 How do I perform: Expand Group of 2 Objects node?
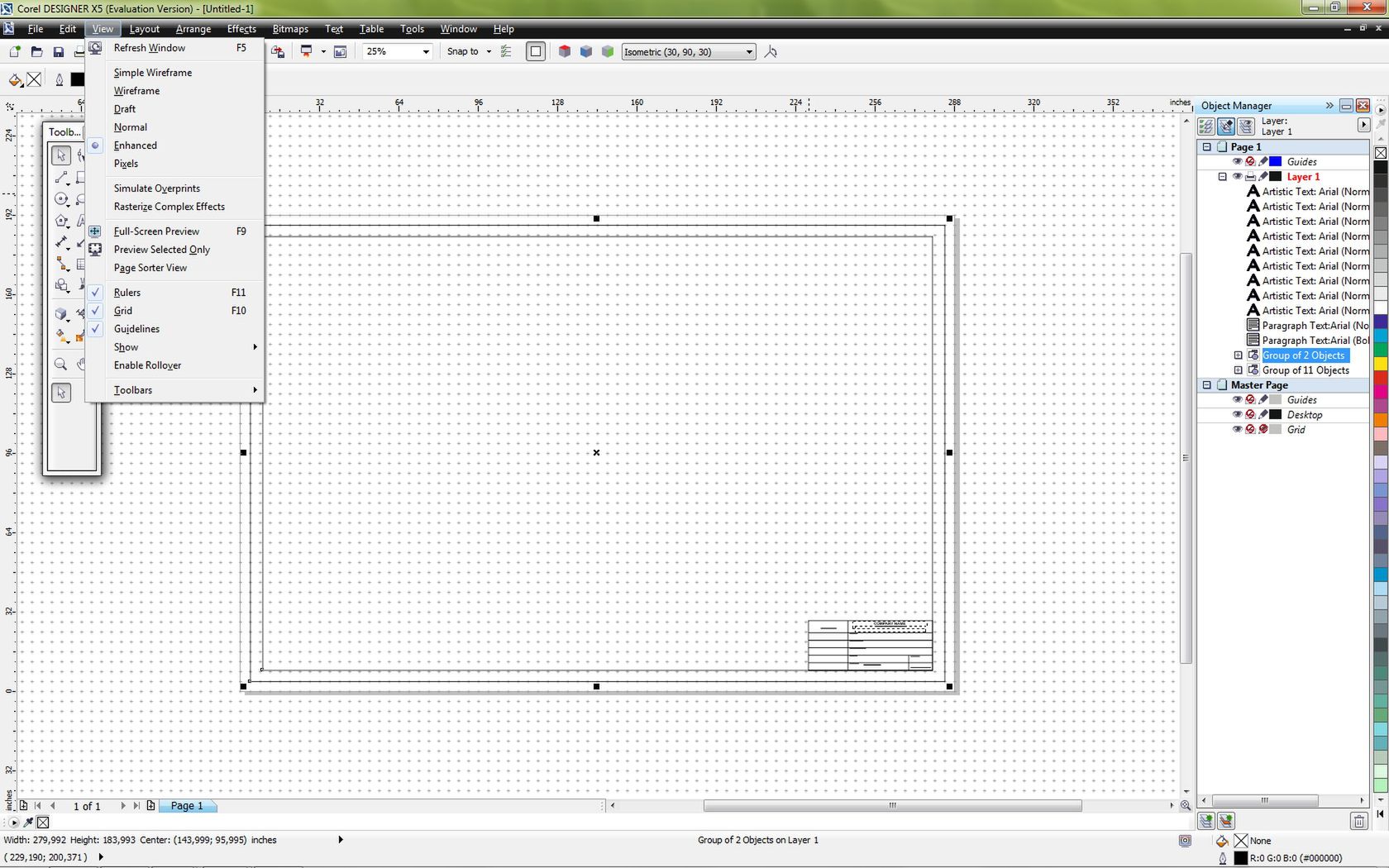click(1238, 355)
